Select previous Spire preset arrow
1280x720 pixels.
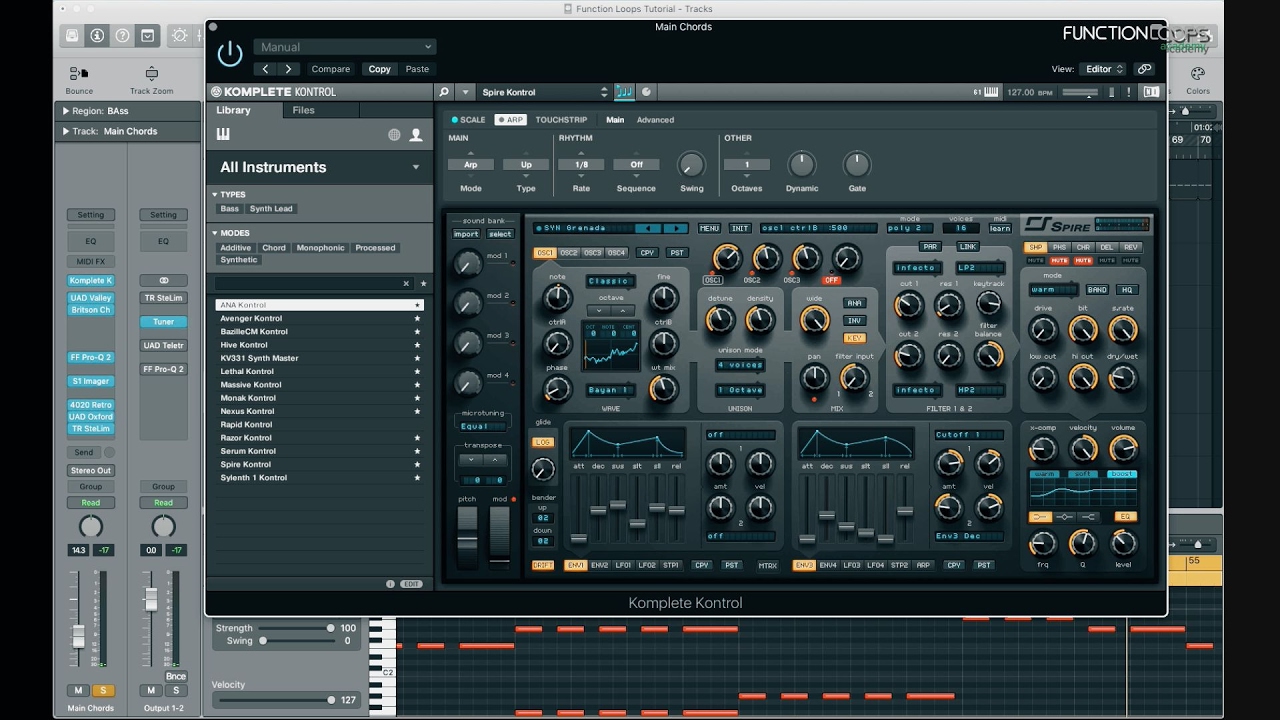pyautogui.click(x=648, y=228)
